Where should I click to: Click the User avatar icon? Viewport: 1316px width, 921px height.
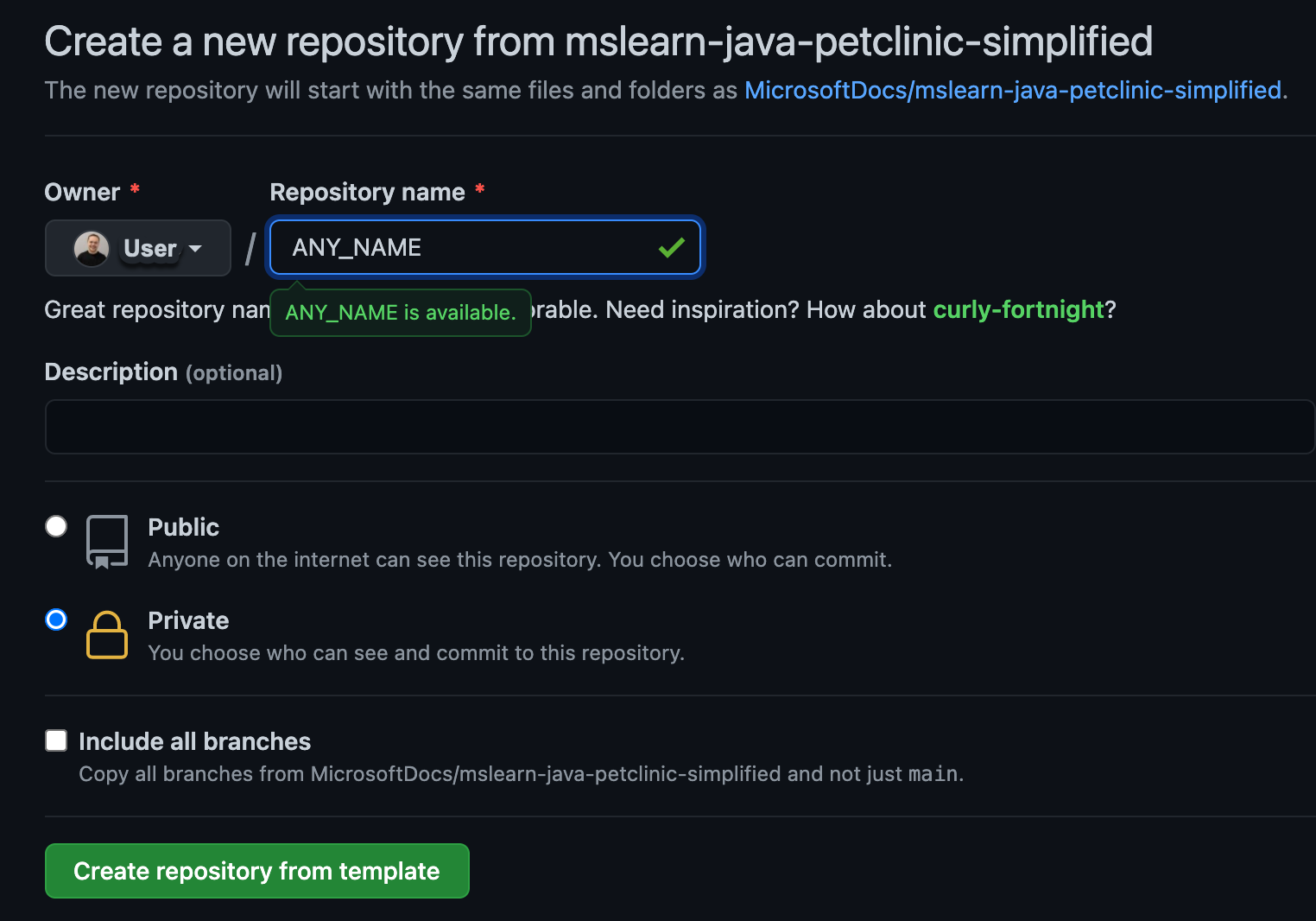[x=92, y=248]
